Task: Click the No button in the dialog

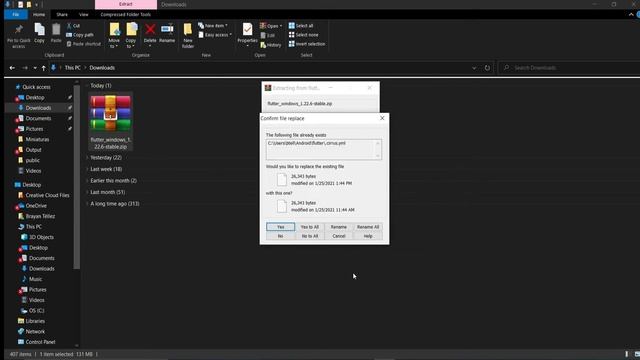Action: (280, 236)
